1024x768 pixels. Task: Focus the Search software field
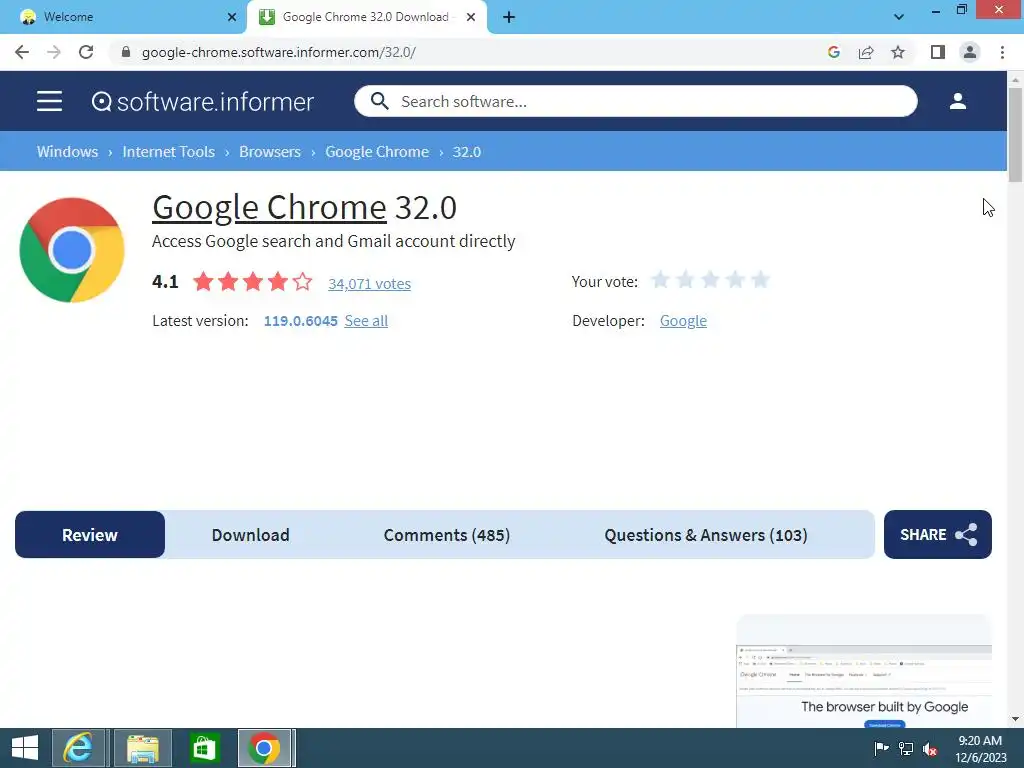click(635, 101)
